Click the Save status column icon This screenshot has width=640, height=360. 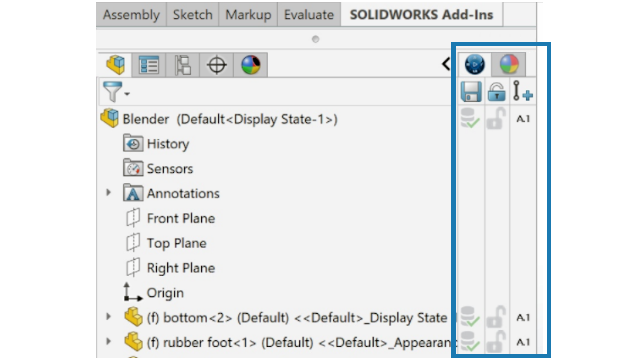tap(471, 91)
